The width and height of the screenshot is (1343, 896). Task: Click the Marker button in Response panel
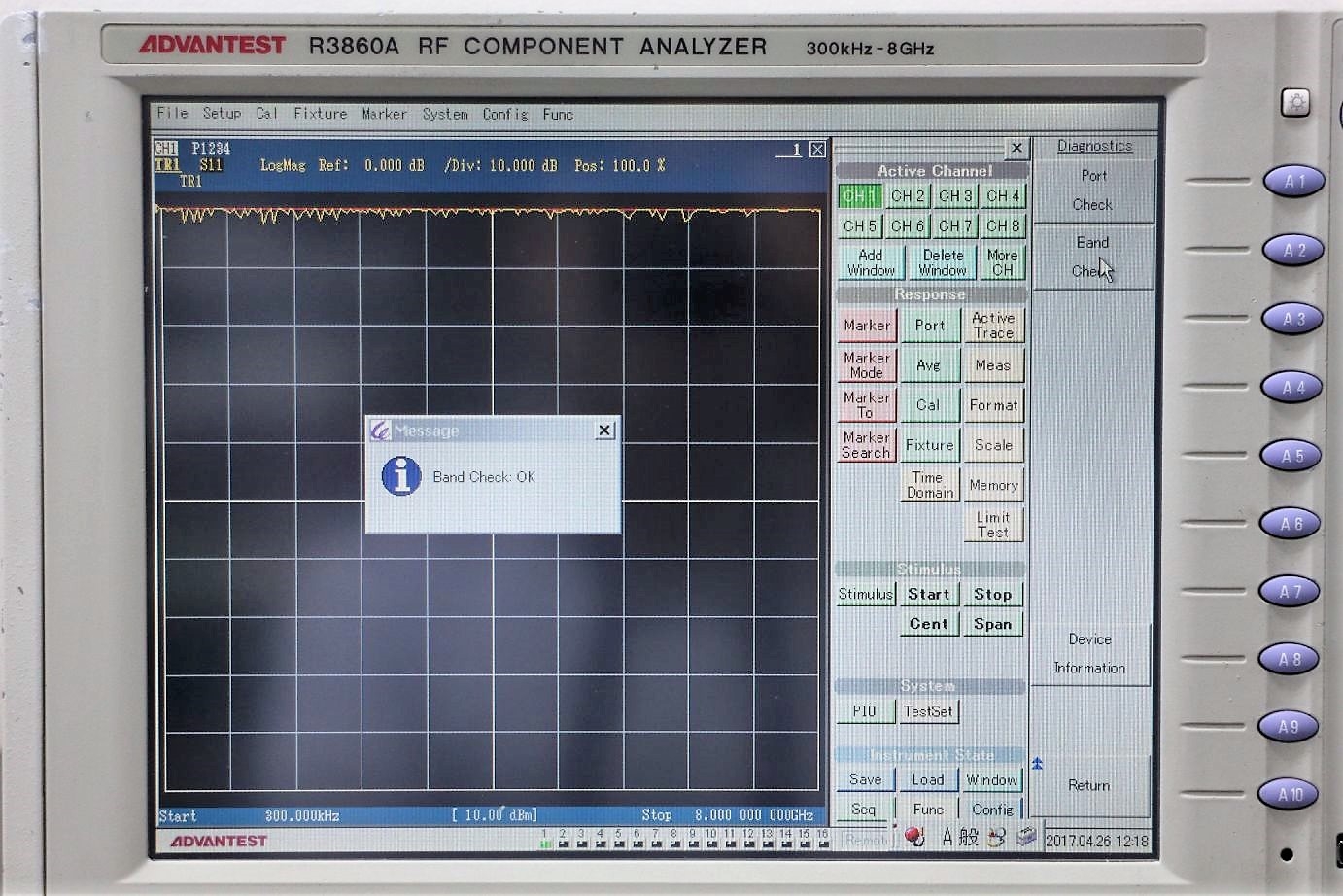[866, 326]
